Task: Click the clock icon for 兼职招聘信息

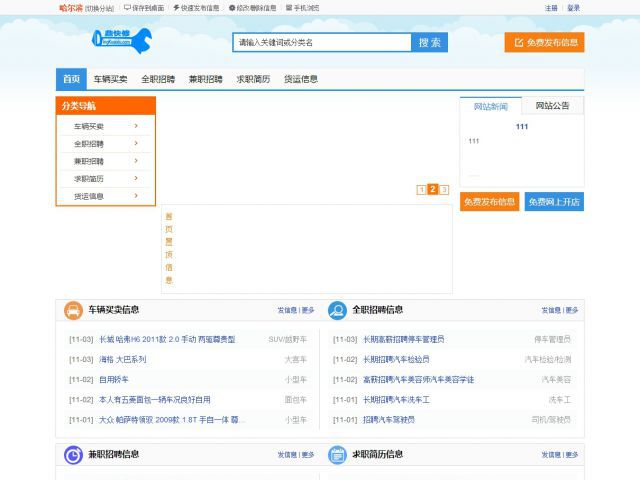Action: coord(73,454)
